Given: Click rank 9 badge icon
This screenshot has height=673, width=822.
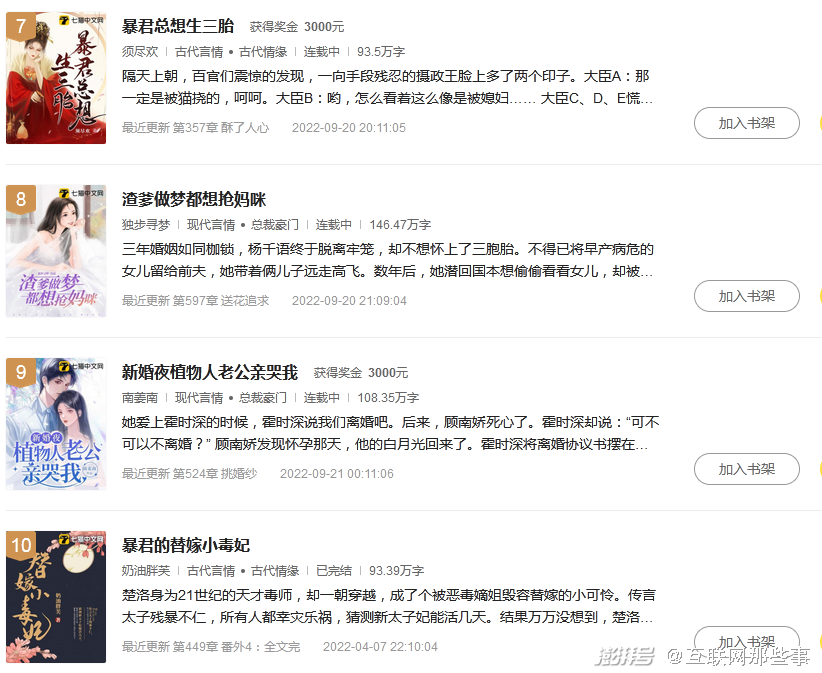Looking at the screenshot, I should pos(21,372).
